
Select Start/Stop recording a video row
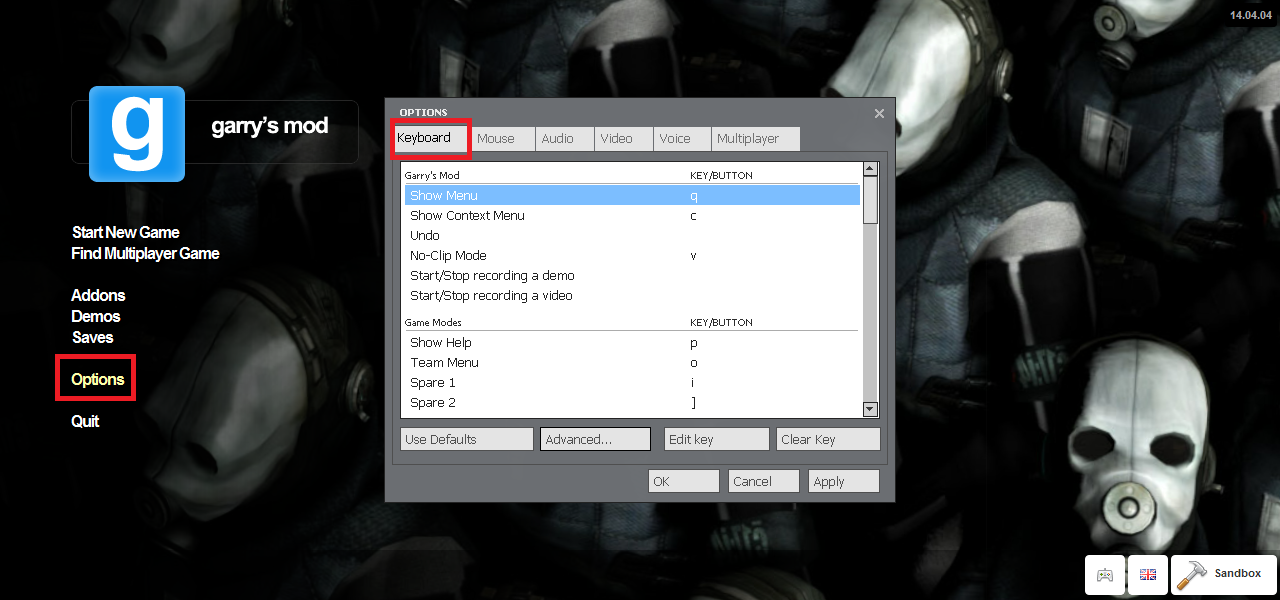632,295
